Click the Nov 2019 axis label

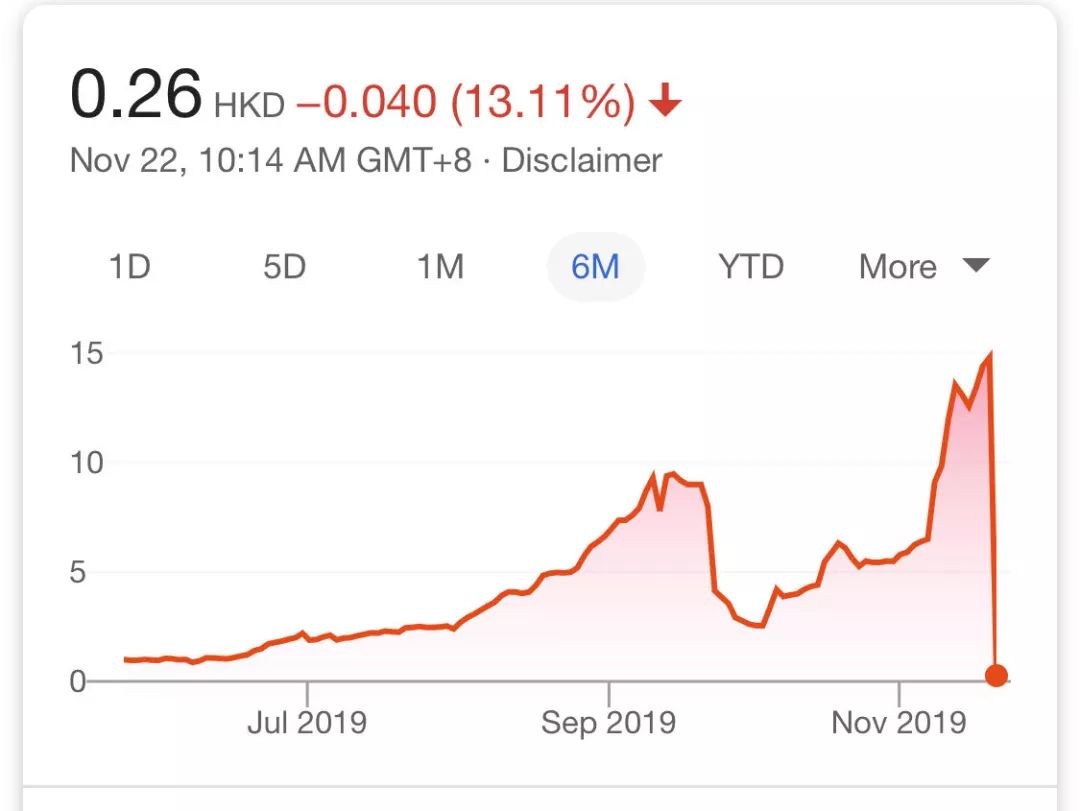point(899,722)
